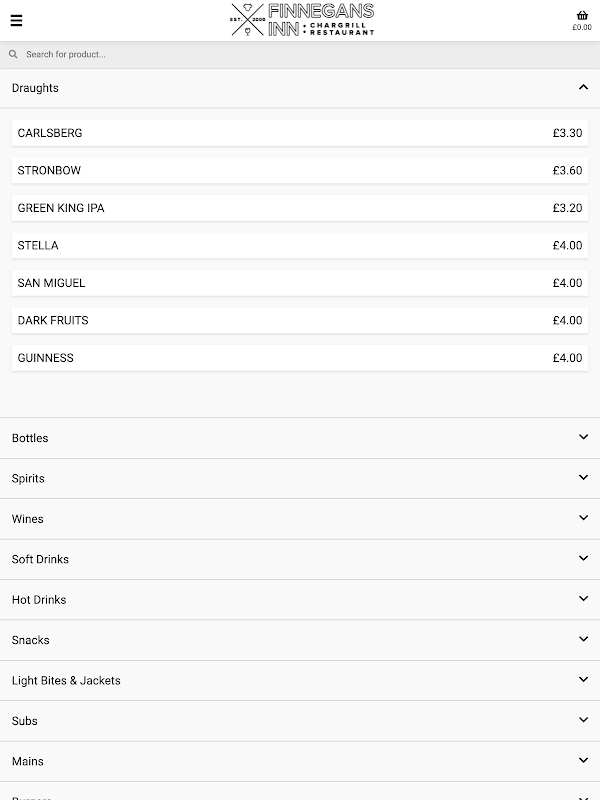Screen dimensions: 600x800
Task: Expand the Mains category
Action: pyautogui.click(x=300, y=761)
